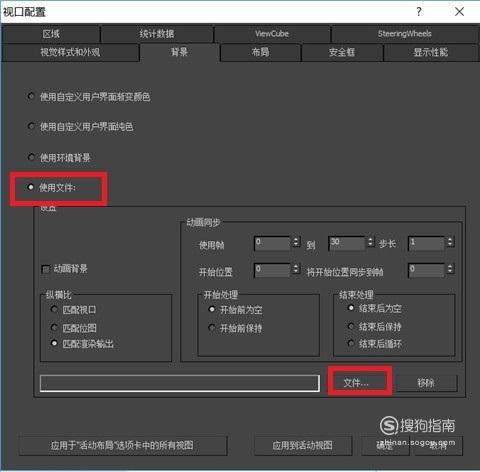This screenshot has height=472, width=480.
Task: Click the background file path field
Action: (180, 383)
